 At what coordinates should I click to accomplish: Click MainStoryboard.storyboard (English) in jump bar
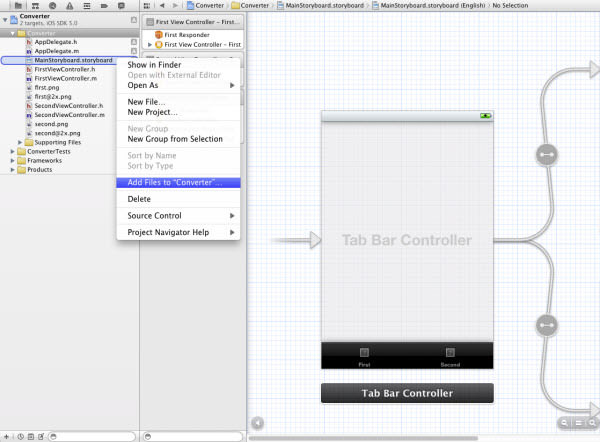[x=429, y=5]
